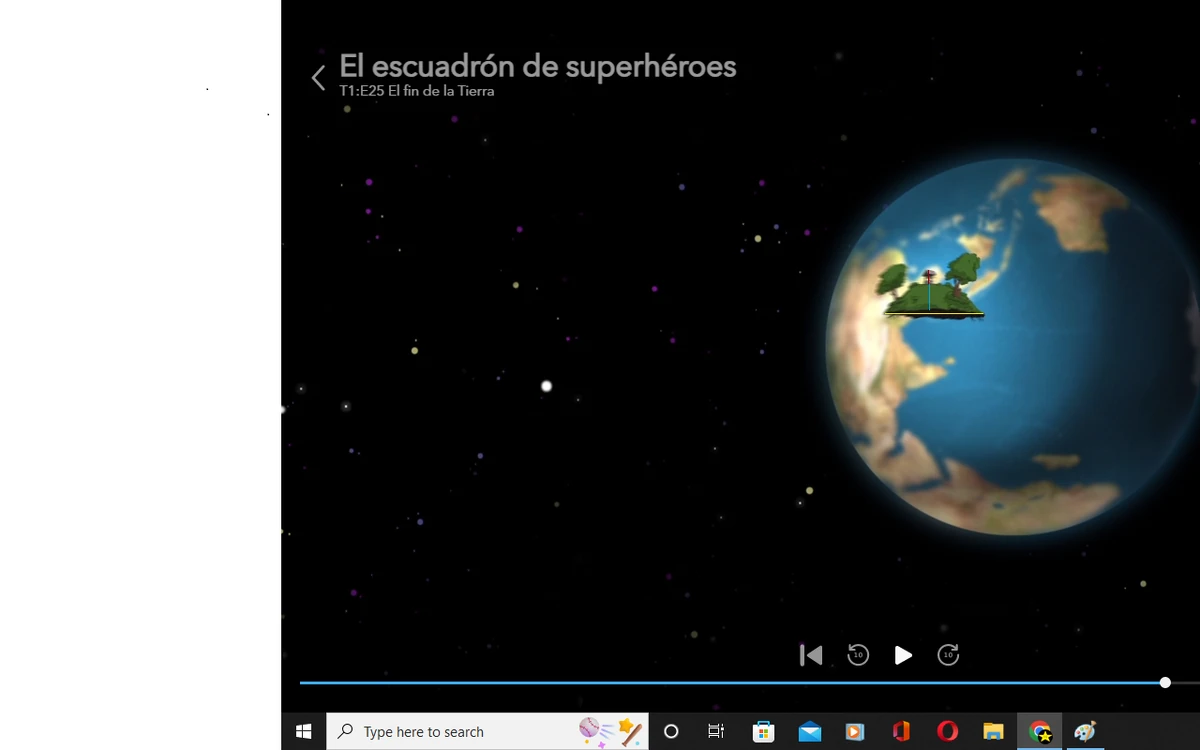Restart episode with skip-to-start button
The width and height of the screenshot is (1200, 750).
(x=811, y=655)
